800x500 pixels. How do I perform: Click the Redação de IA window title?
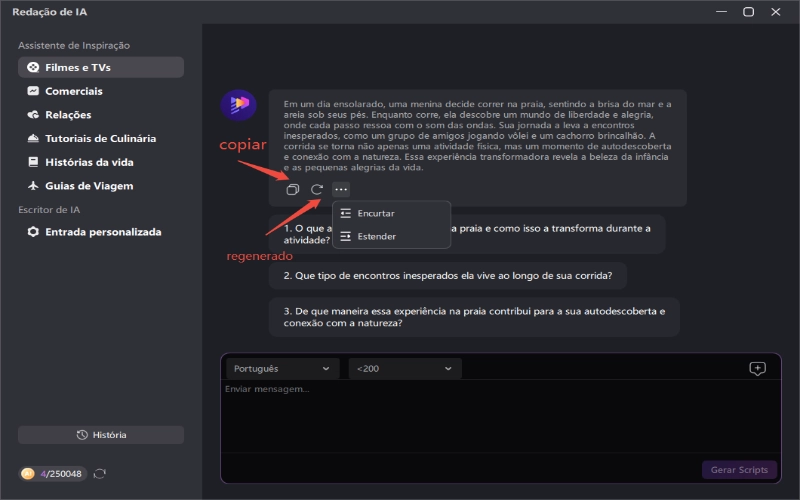point(49,12)
